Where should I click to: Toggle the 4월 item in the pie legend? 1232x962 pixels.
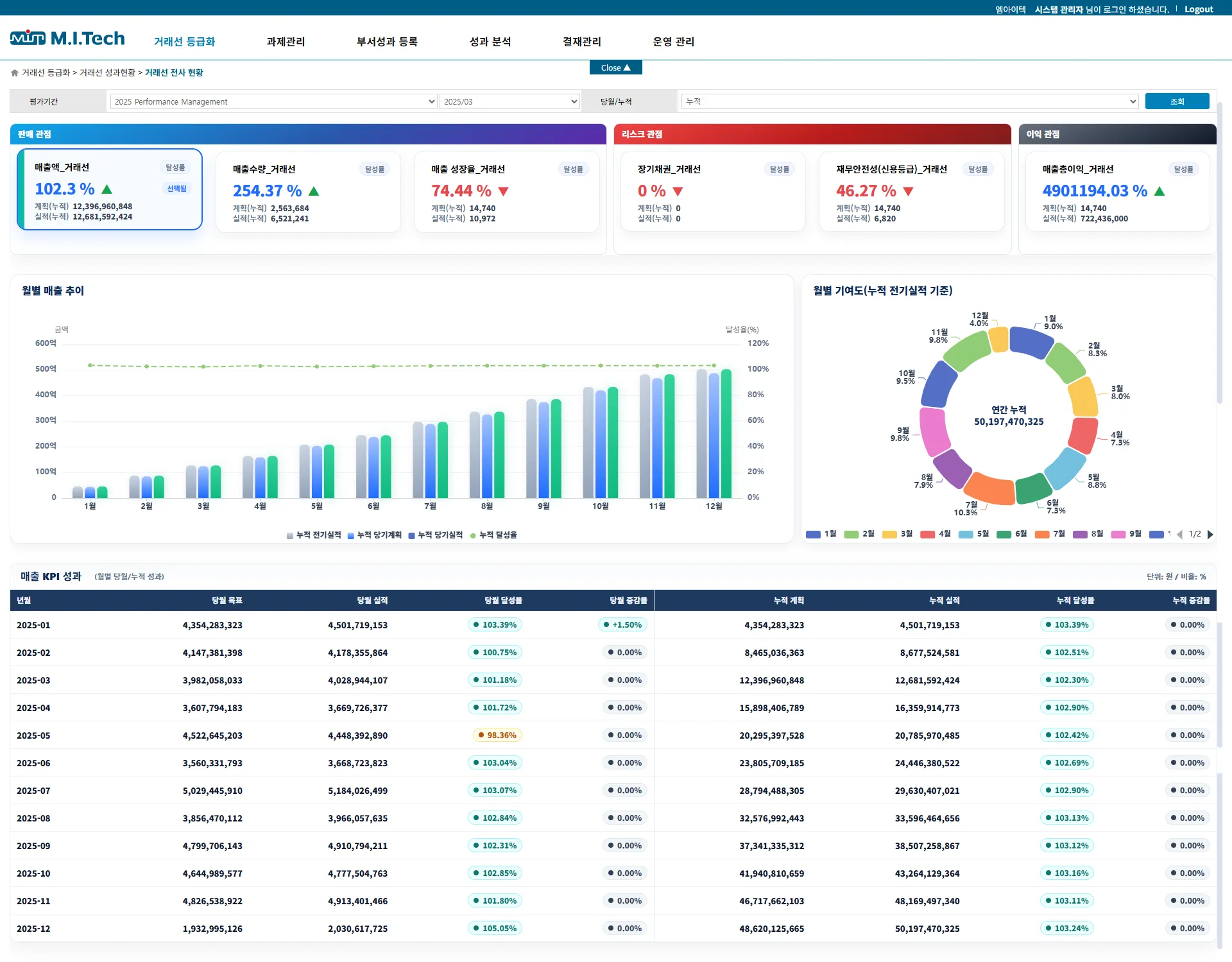pyautogui.click(x=936, y=534)
